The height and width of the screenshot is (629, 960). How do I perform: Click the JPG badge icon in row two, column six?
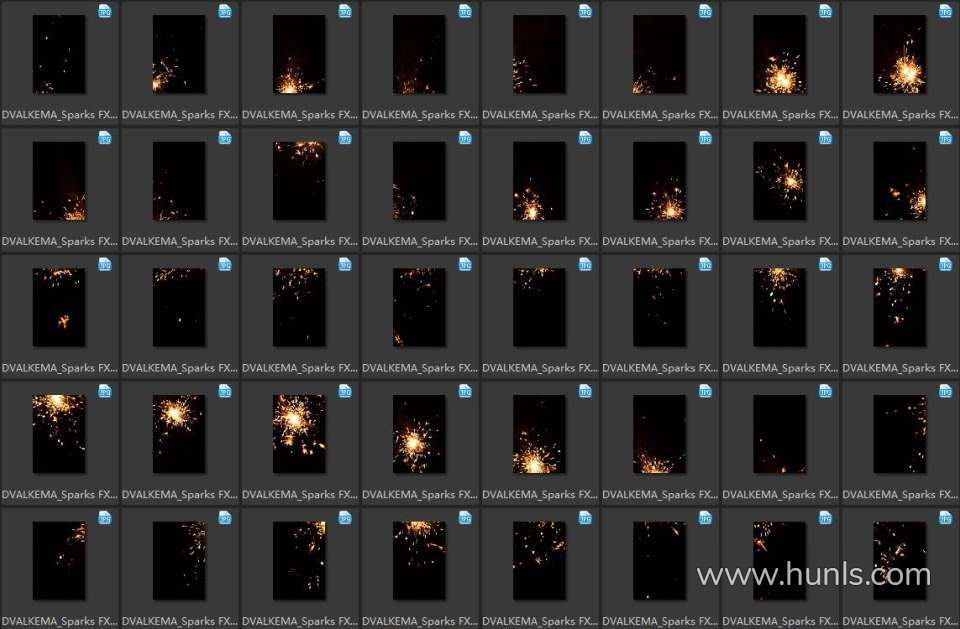click(705, 138)
